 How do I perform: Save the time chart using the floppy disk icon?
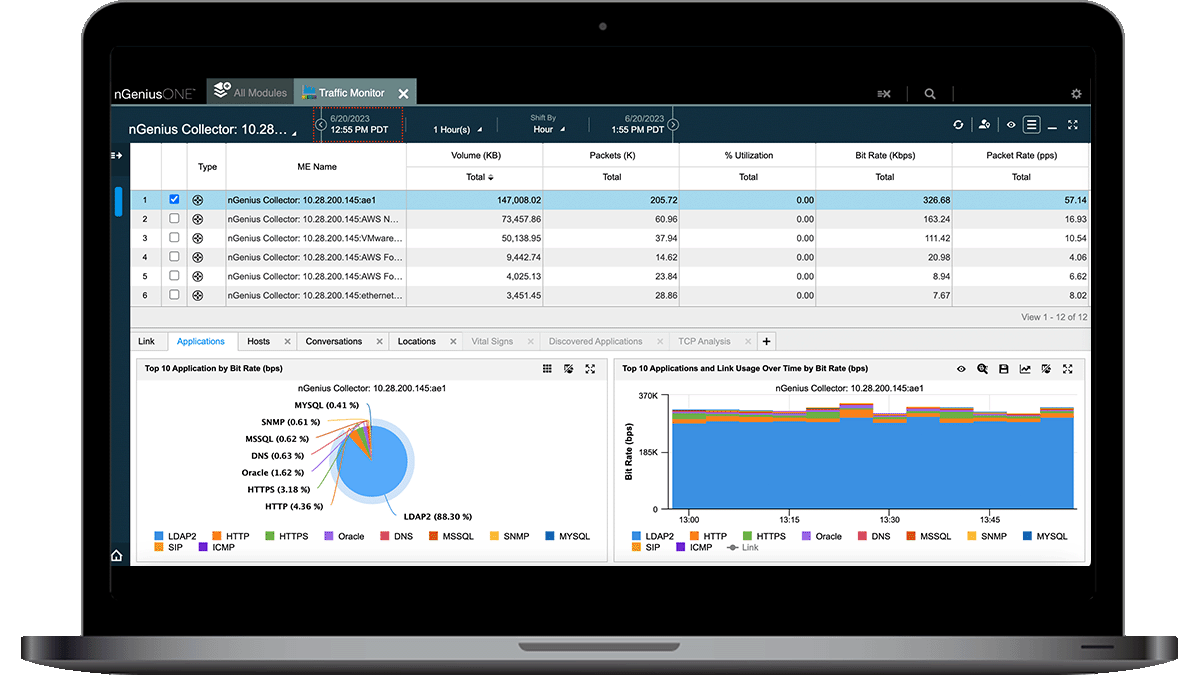(x=1004, y=369)
